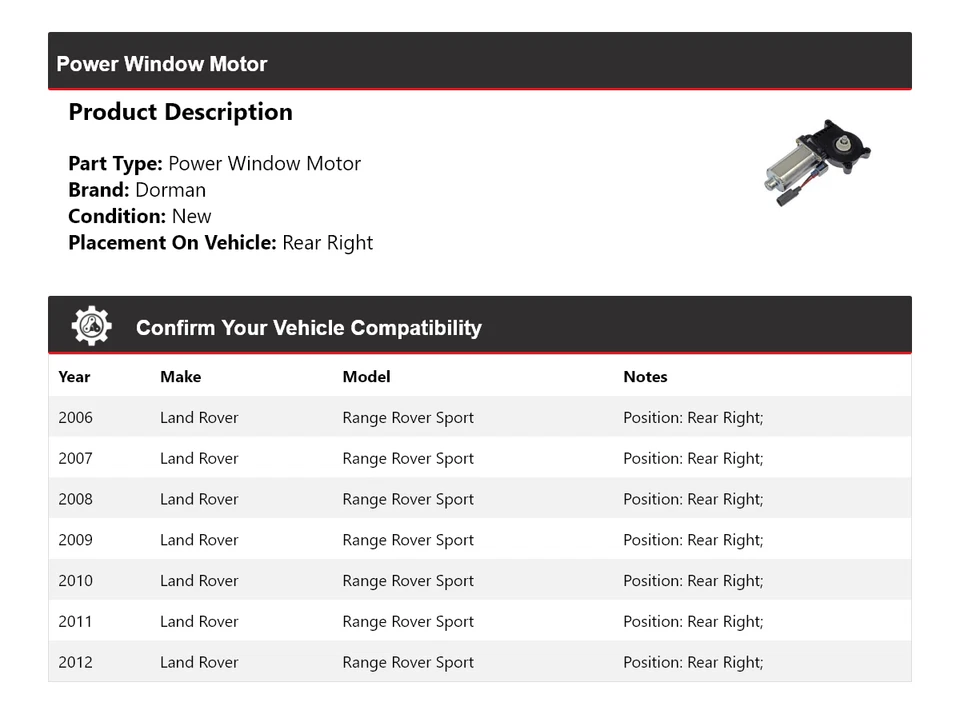The height and width of the screenshot is (714, 960).
Task: Select the 2006 year row cell
Action: 75,418
